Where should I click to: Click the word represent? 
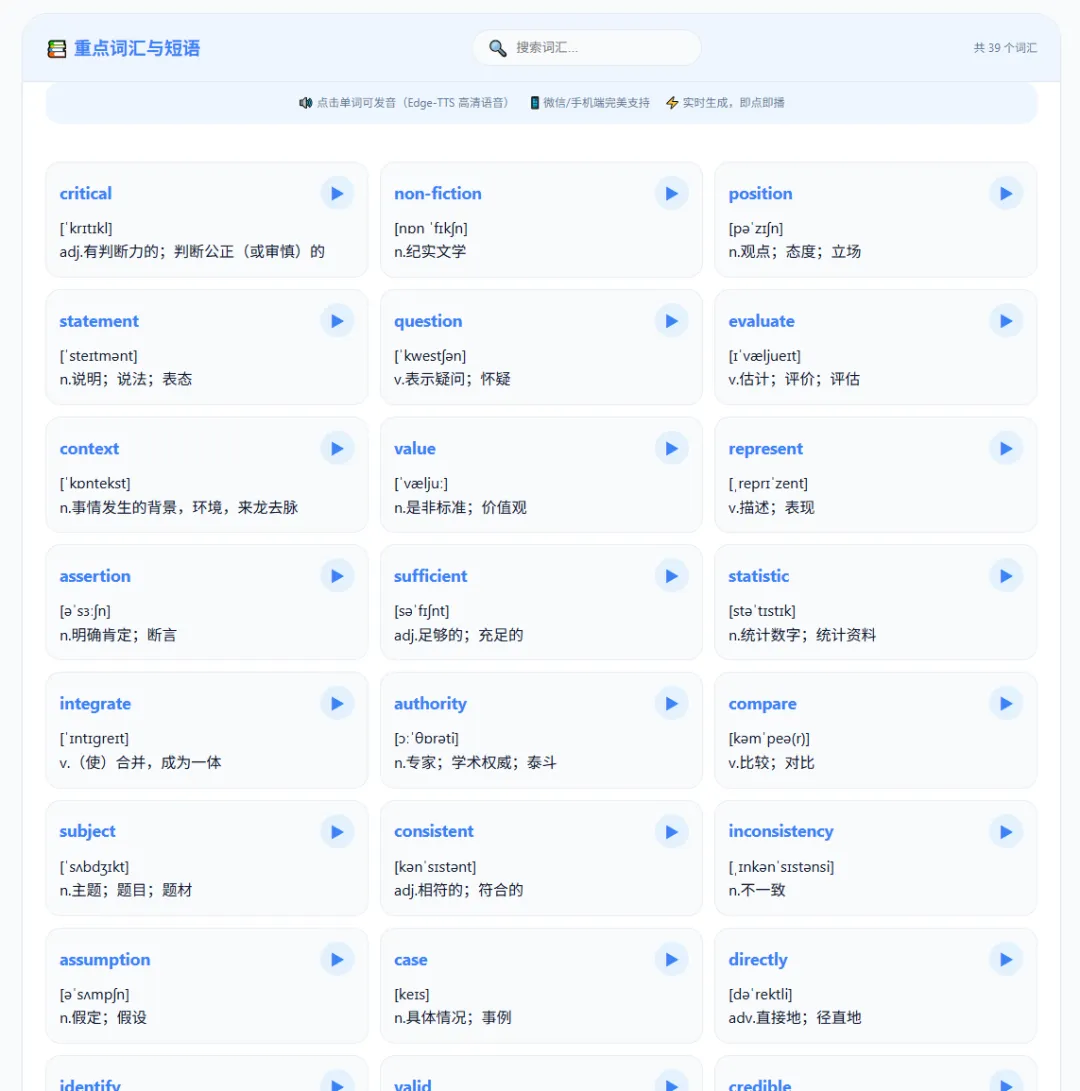765,449
